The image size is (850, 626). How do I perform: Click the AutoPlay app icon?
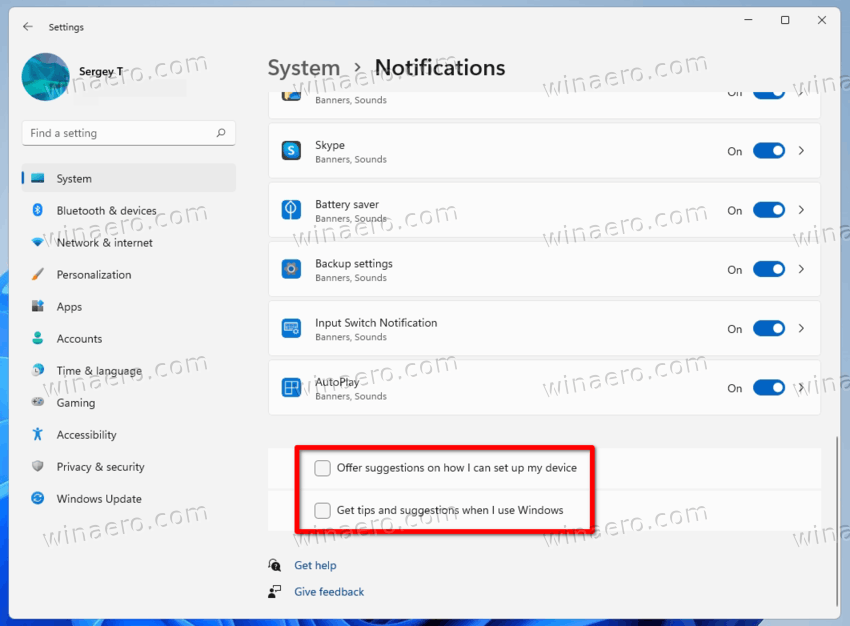click(291, 387)
